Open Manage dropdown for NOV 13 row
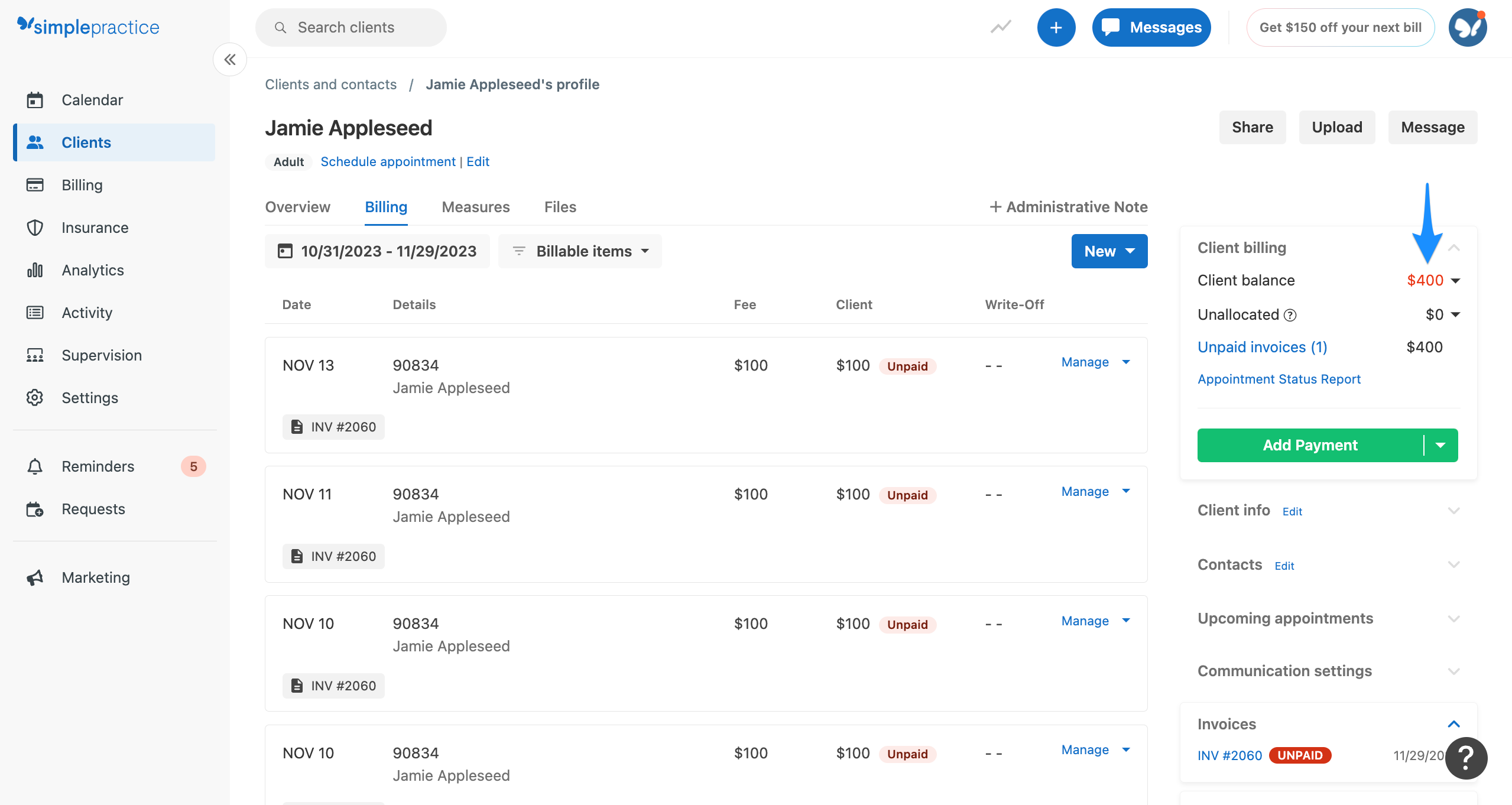1512x805 pixels. coord(1096,362)
